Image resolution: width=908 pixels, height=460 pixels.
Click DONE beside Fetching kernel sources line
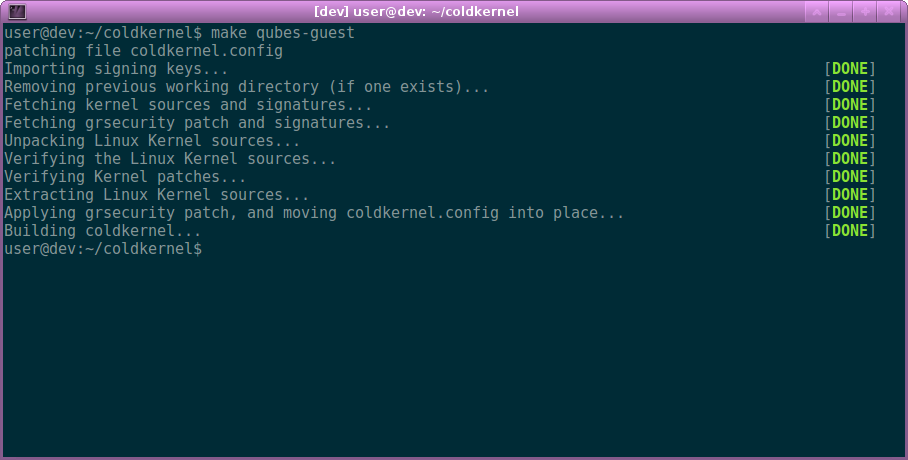pos(850,105)
